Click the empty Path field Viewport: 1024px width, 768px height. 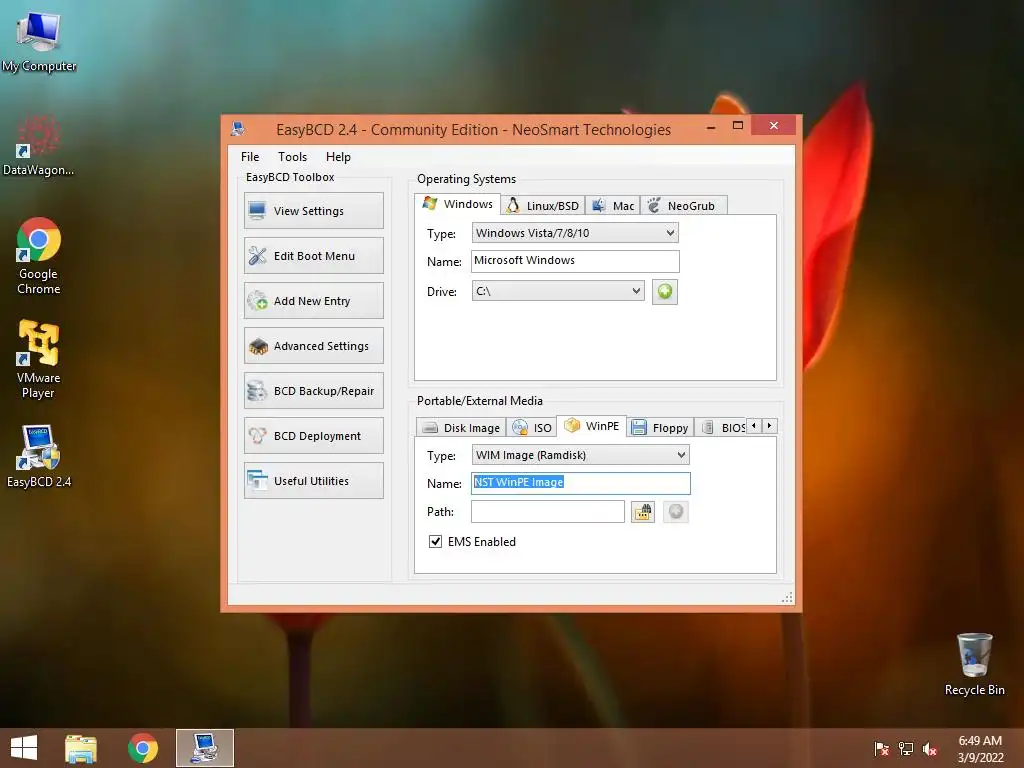[548, 511]
